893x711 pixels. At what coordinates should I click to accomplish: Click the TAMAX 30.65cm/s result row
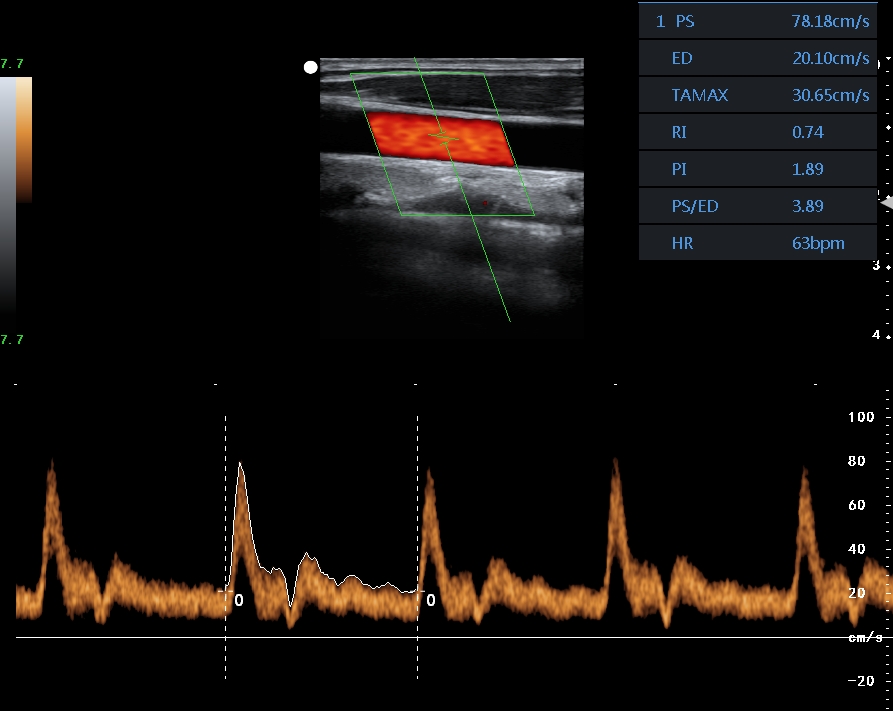coord(758,95)
